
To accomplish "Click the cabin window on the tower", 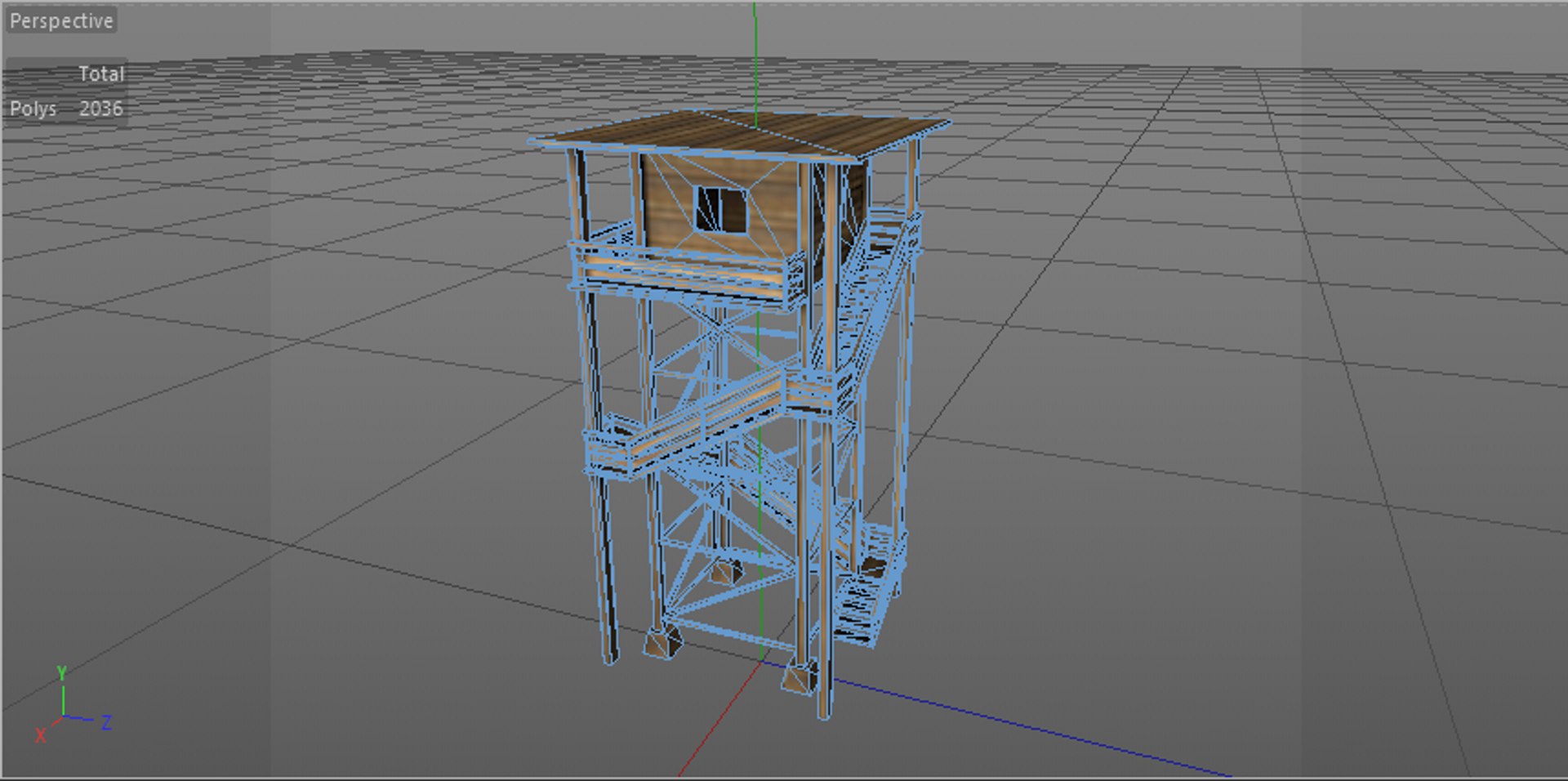I will [x=721, y=209].
